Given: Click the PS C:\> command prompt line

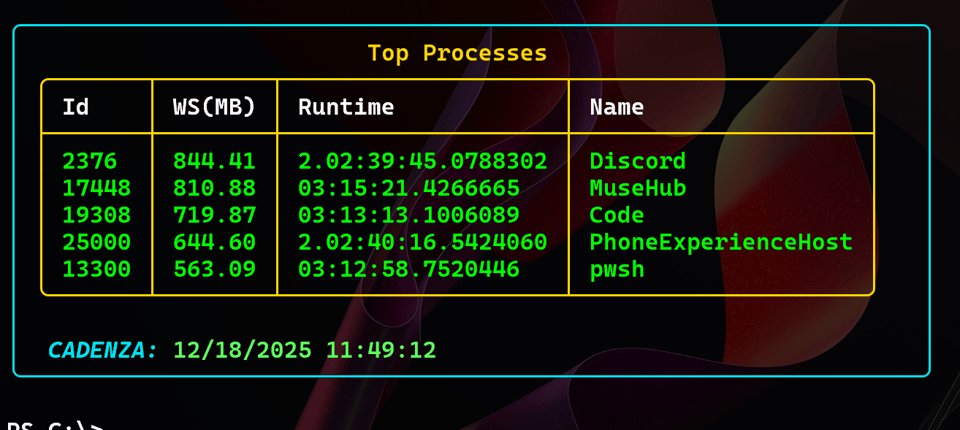Looking at the screenshot, I should [x=55, y=424].
